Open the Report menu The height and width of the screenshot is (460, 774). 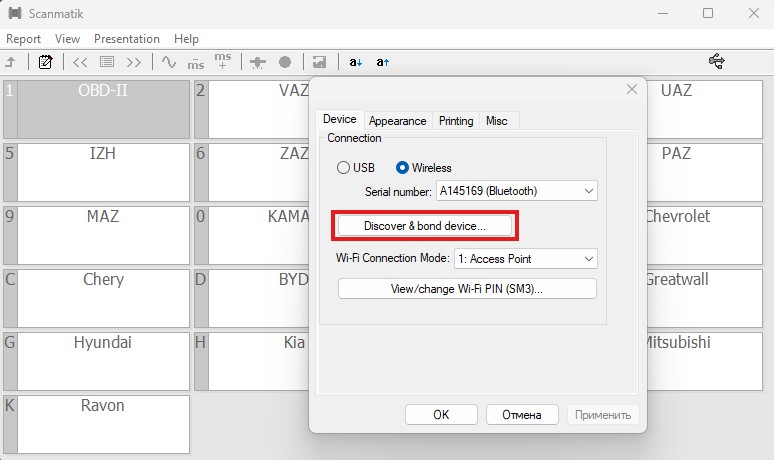coord(23,39)
